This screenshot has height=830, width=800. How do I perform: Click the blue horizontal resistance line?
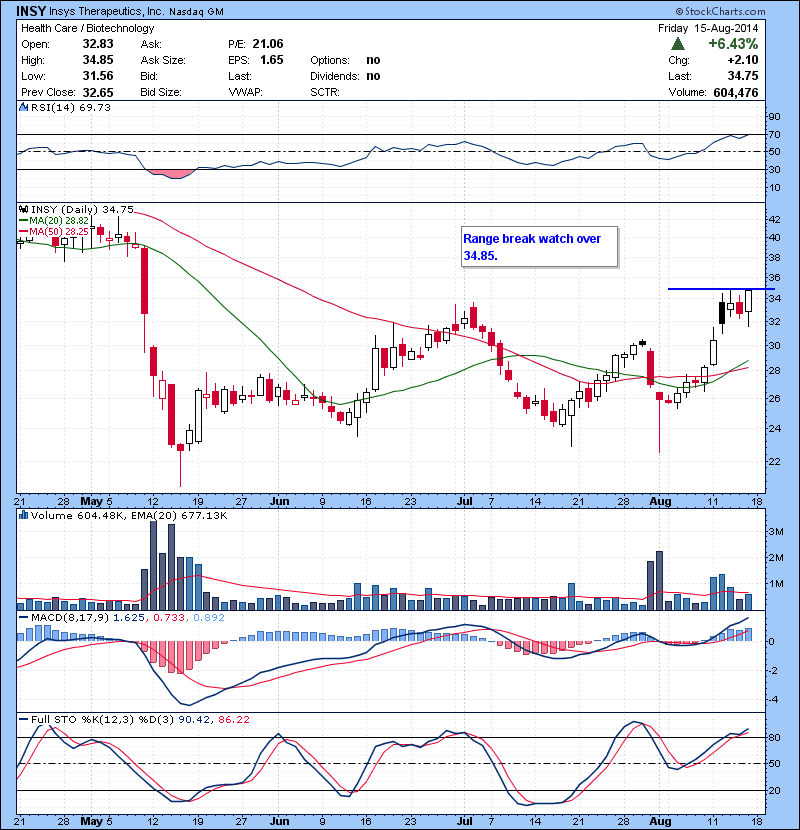click(721, 289)
